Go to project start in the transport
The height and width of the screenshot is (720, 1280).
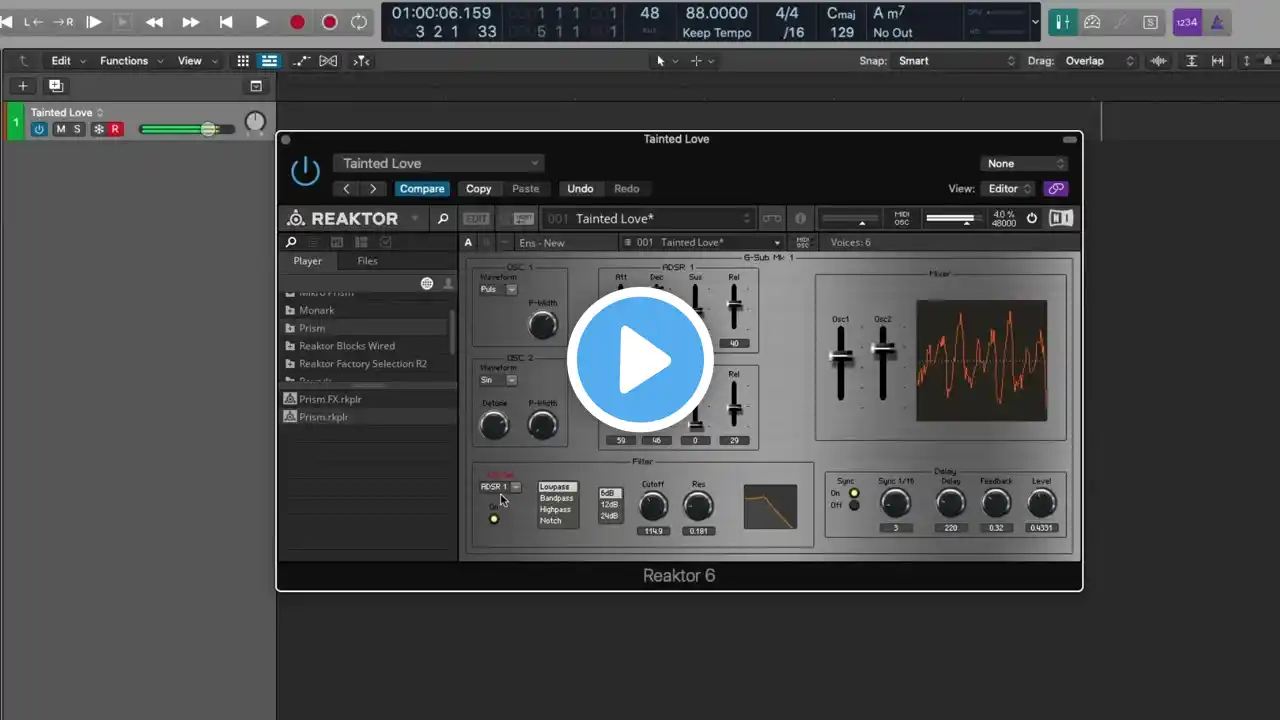226,22
